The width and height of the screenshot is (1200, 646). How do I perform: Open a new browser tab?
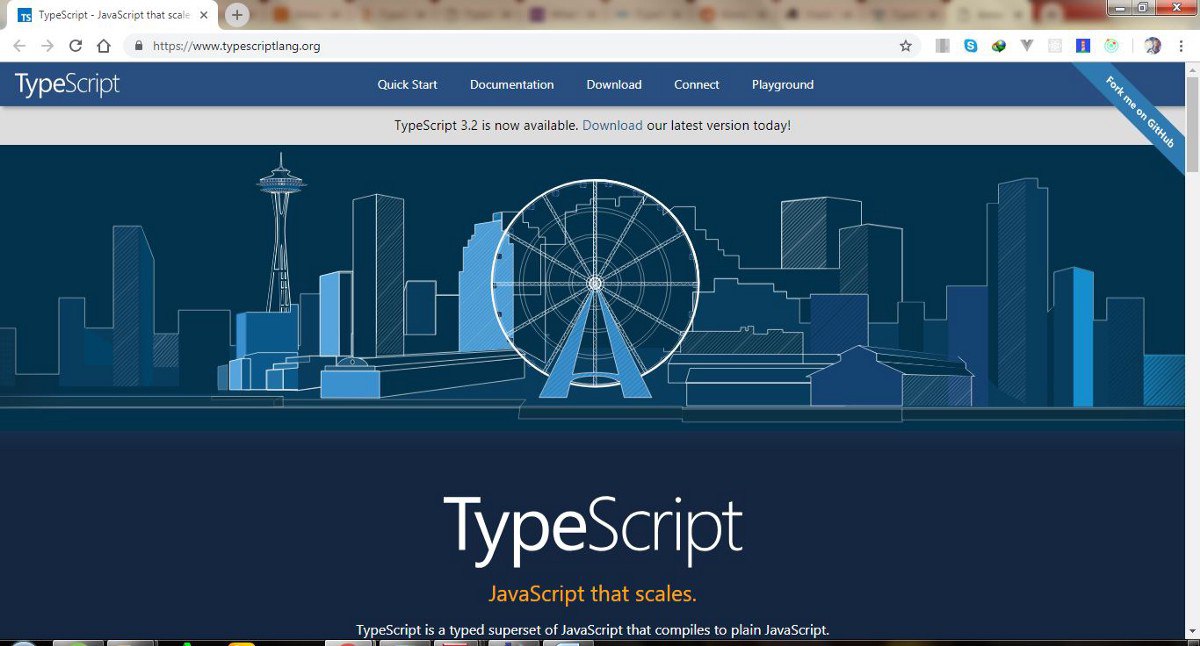[x=237, y=15]
